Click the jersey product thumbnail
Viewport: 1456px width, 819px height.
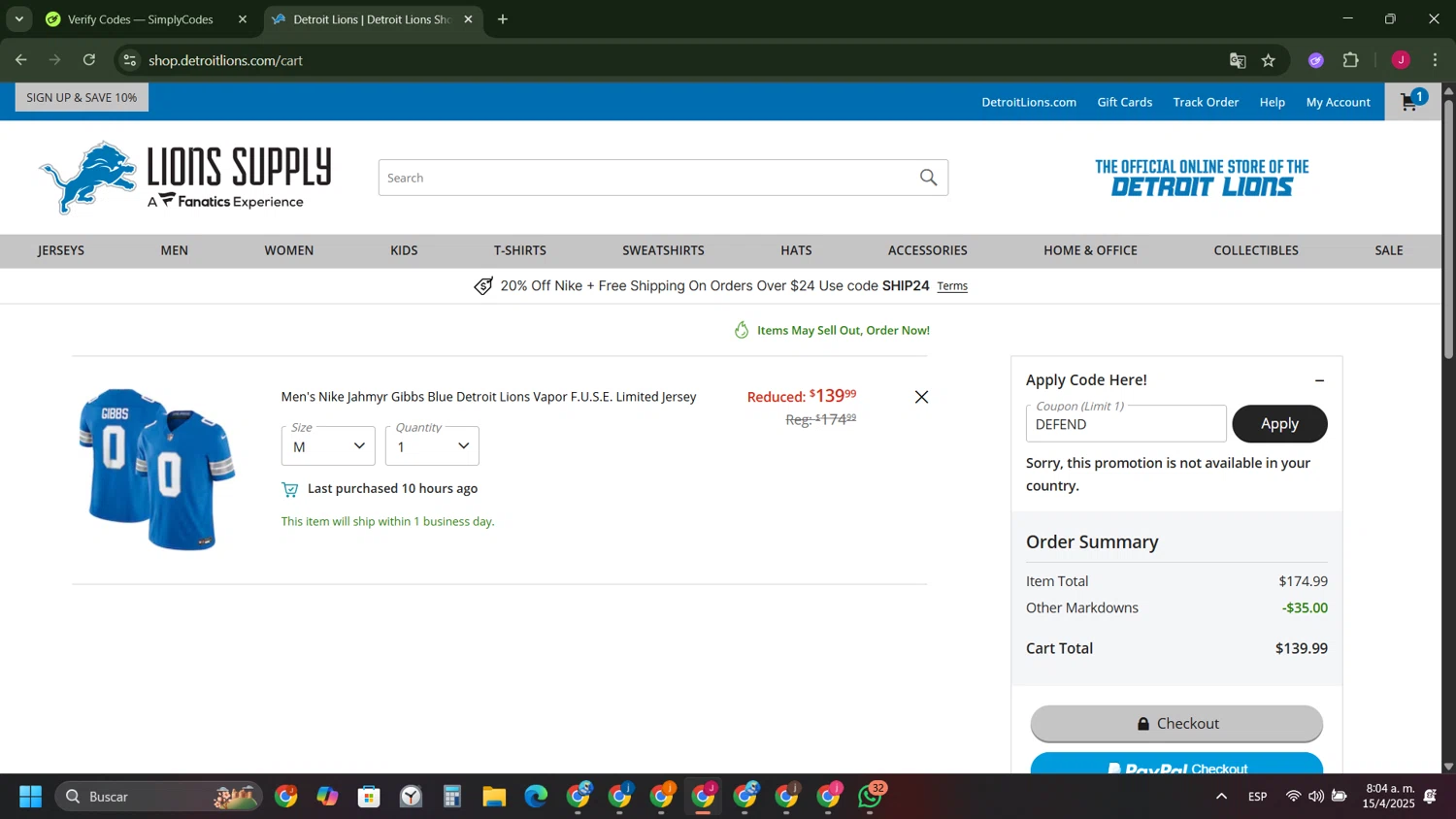(x=157, y=470)
